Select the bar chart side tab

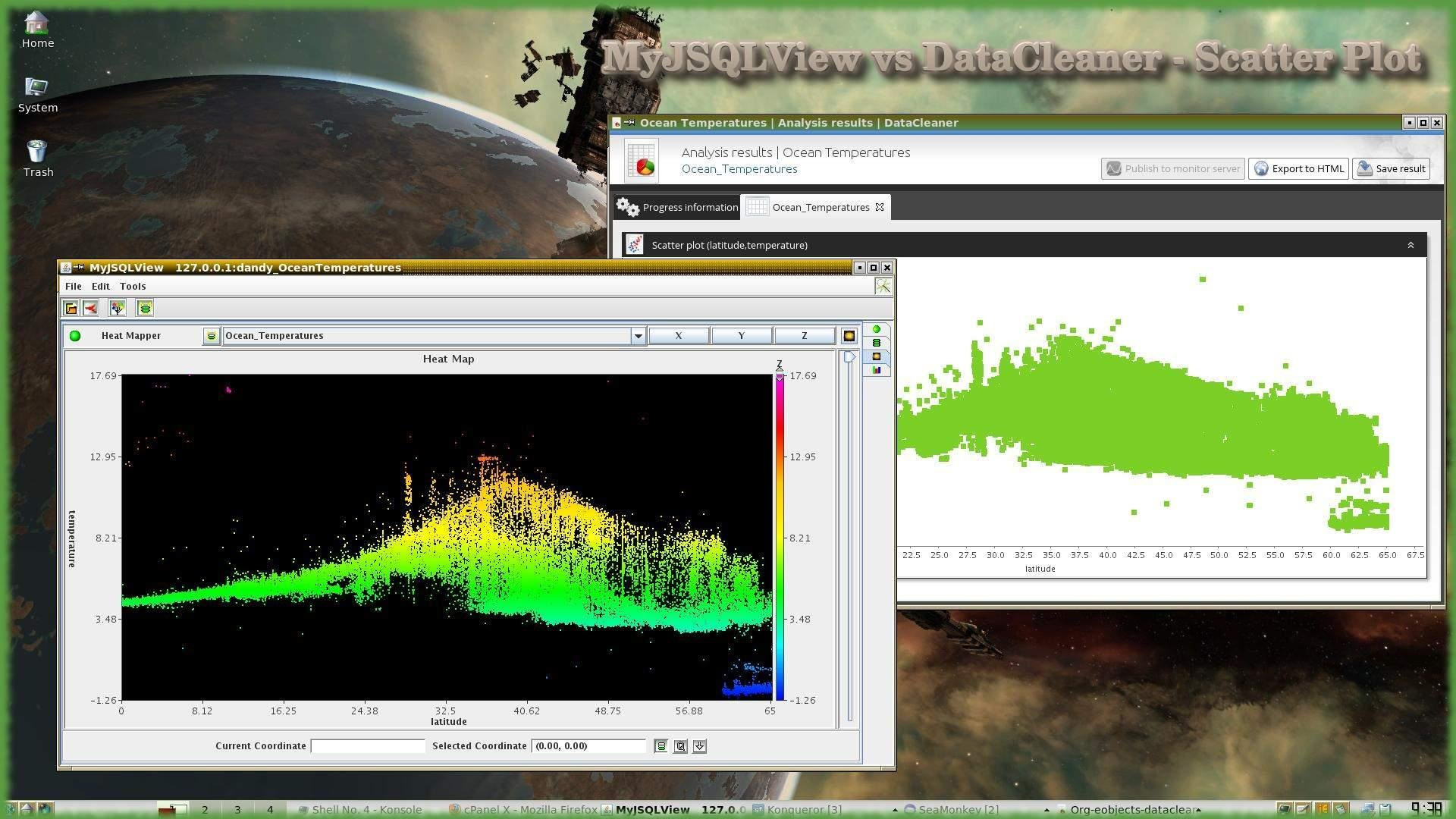pos(877,370)
